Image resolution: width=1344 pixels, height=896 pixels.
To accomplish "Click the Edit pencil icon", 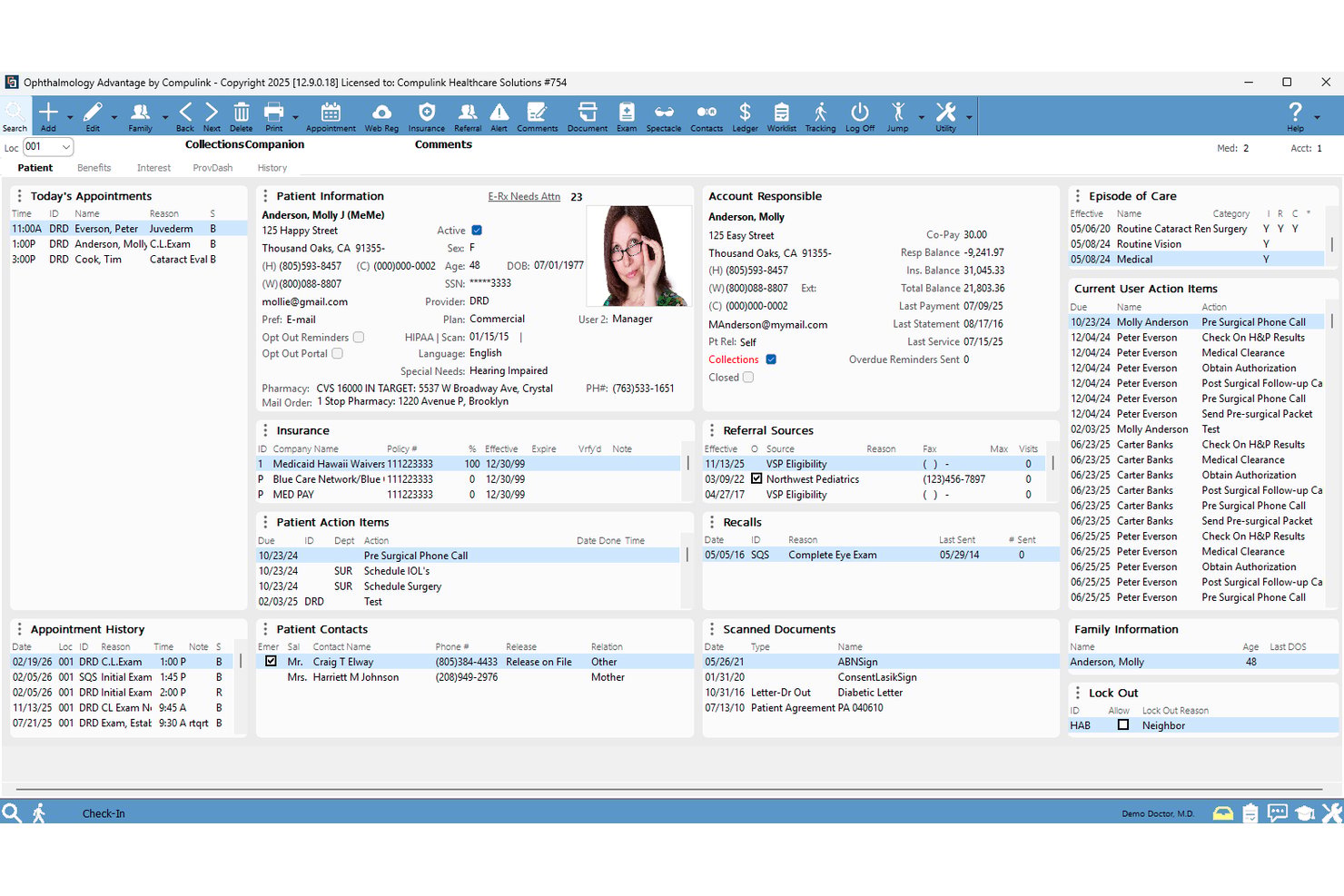I will click(93, 113).
